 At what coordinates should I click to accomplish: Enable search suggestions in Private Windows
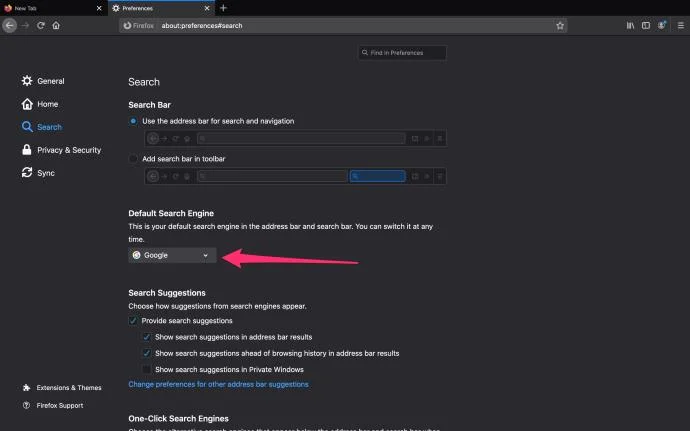coord(147,369)
